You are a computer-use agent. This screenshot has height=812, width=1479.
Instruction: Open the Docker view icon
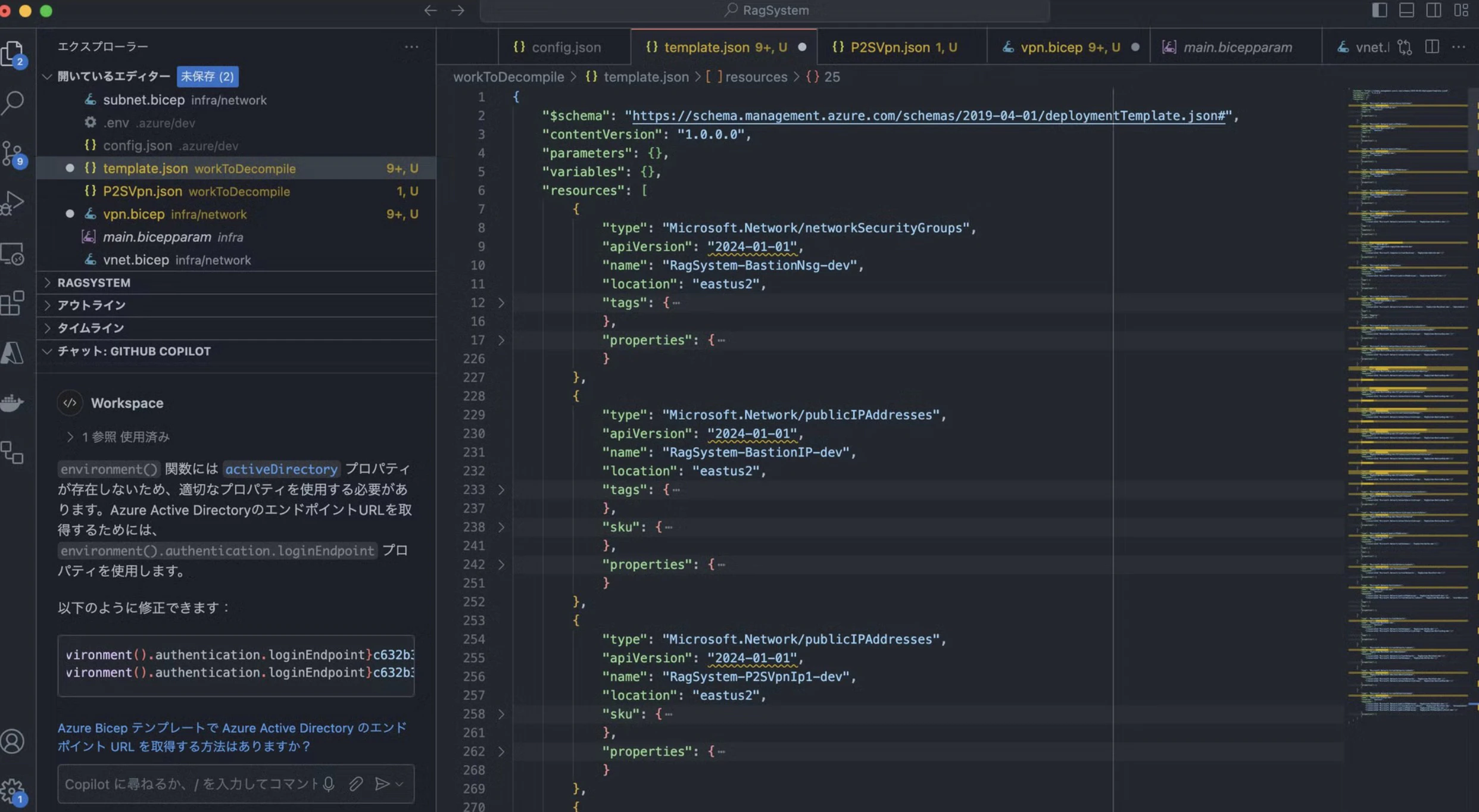(x=13, y=403)
